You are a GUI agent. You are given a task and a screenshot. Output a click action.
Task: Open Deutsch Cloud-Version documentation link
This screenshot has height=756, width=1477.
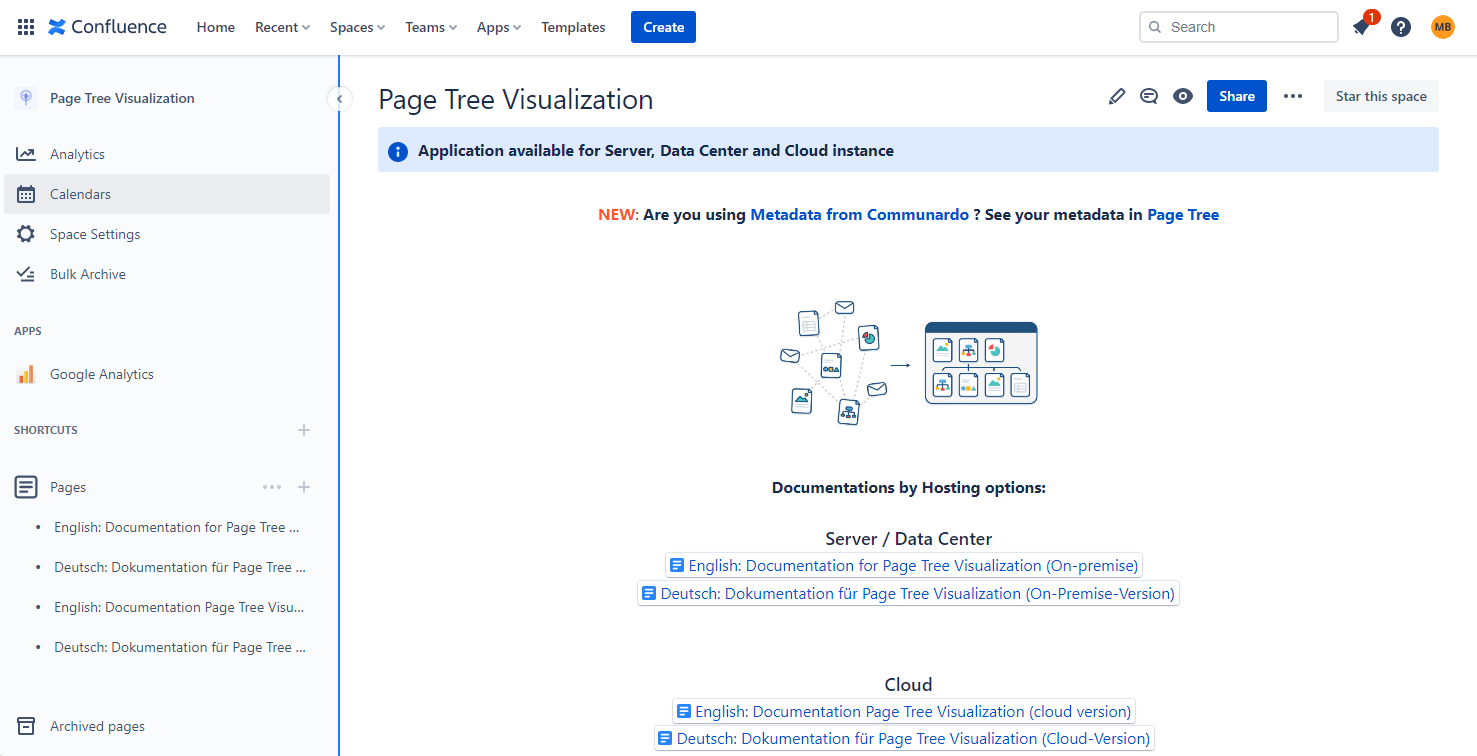pyautogui.click(x=904, y=738)
